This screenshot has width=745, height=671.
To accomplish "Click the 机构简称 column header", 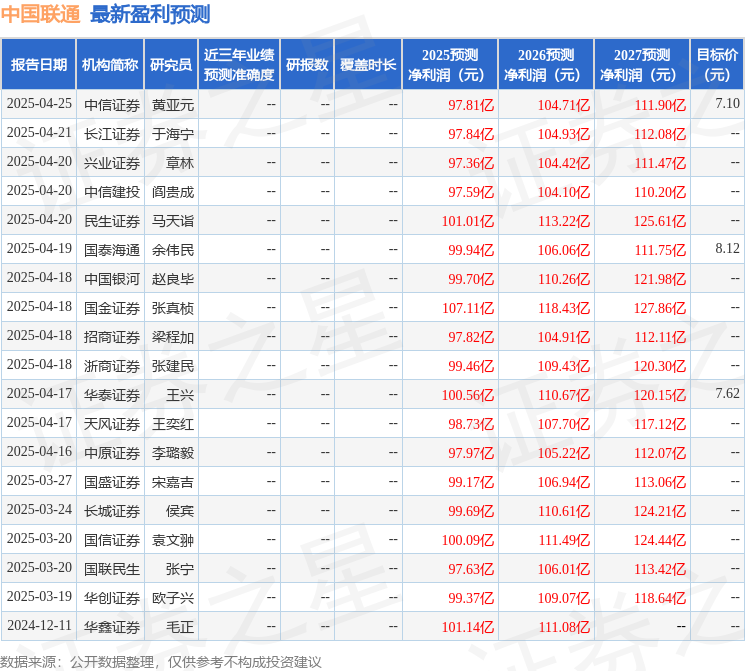I will coord(110,65).
